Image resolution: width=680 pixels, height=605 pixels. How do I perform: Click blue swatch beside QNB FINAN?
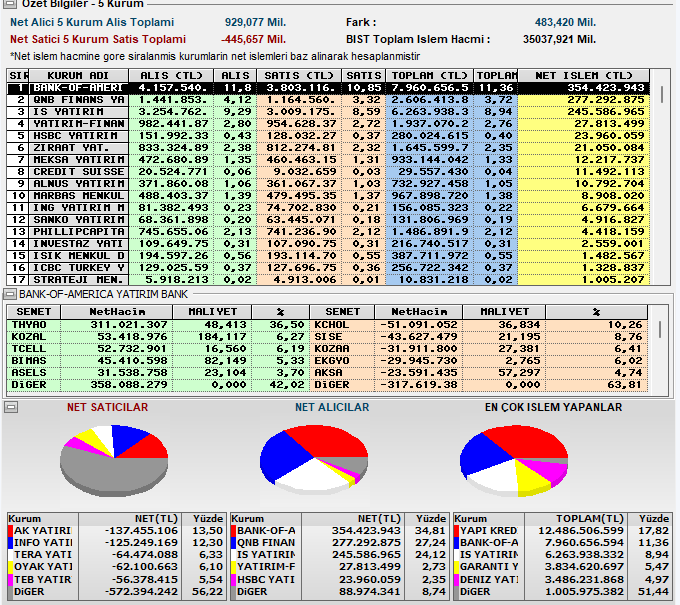(x=233, y=543)
